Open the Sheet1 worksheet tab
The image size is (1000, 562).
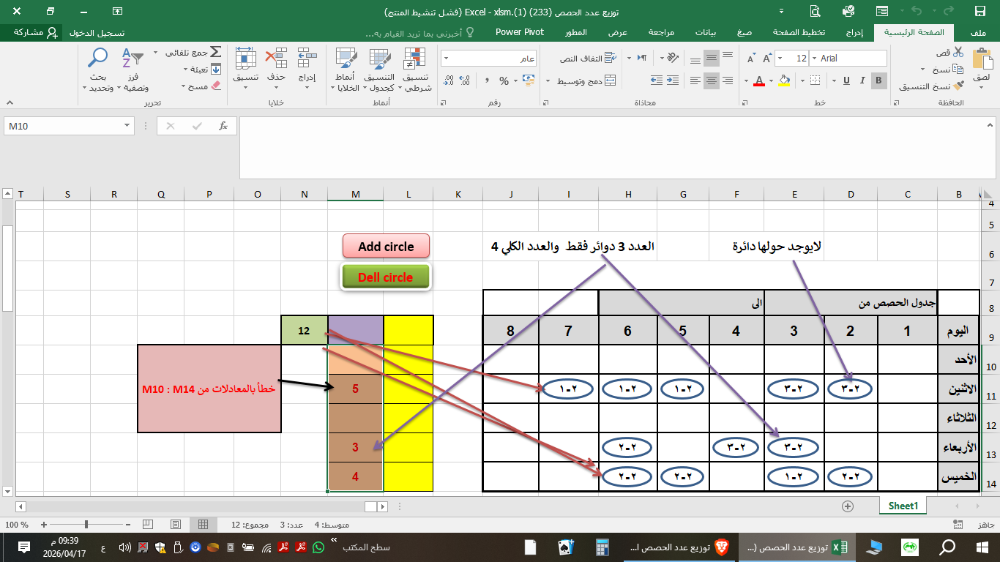pos(903,507)
